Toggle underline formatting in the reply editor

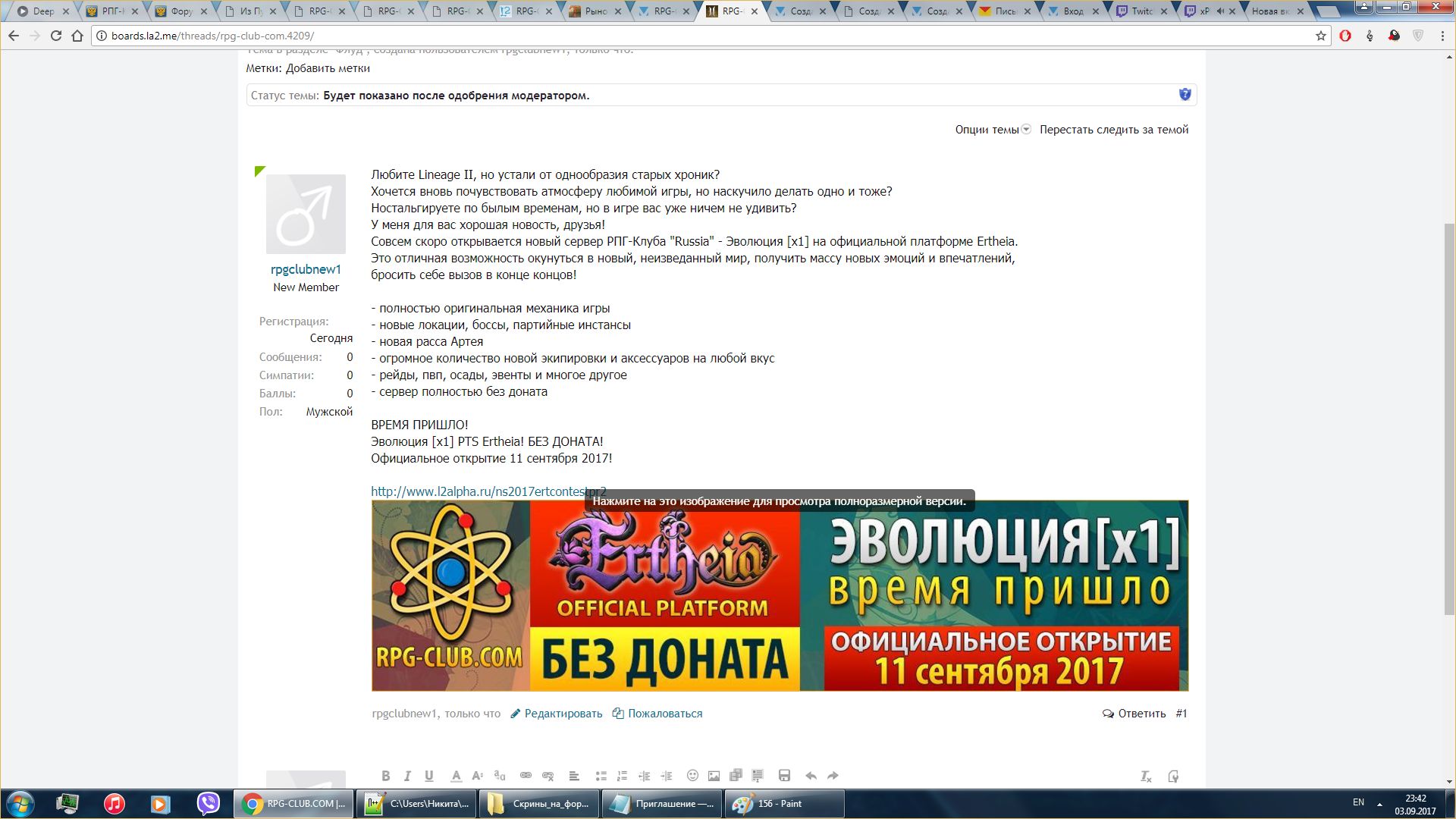point(429,776)
